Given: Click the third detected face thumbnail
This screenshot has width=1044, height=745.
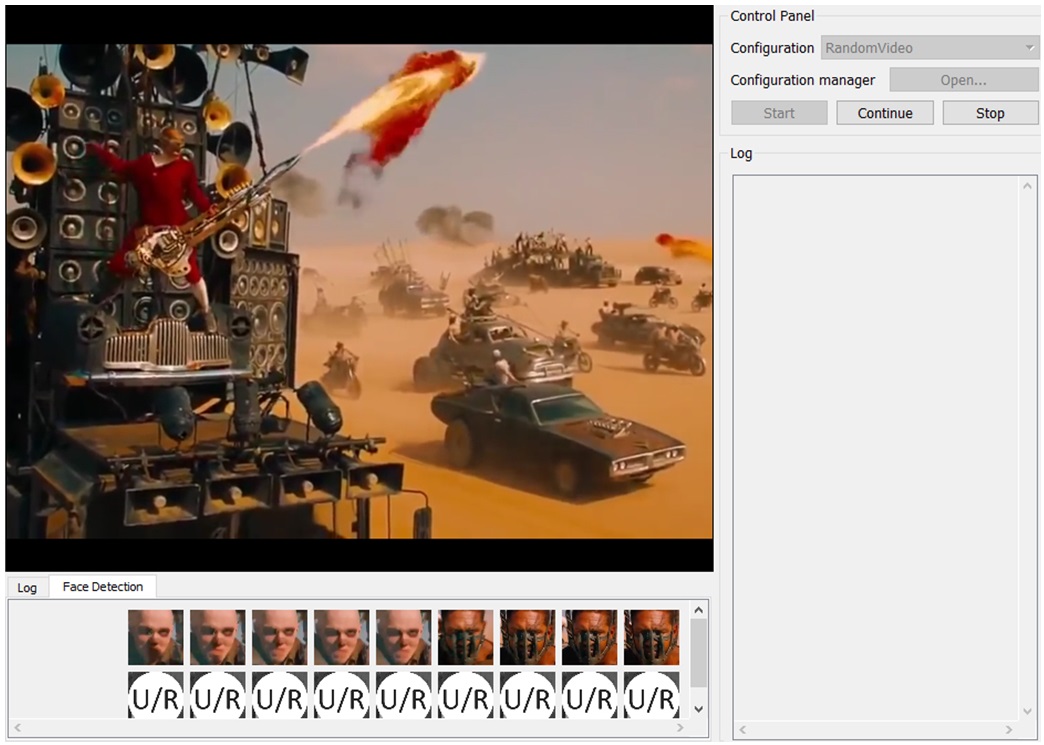Looking at the screenshot, I should 280,637.
